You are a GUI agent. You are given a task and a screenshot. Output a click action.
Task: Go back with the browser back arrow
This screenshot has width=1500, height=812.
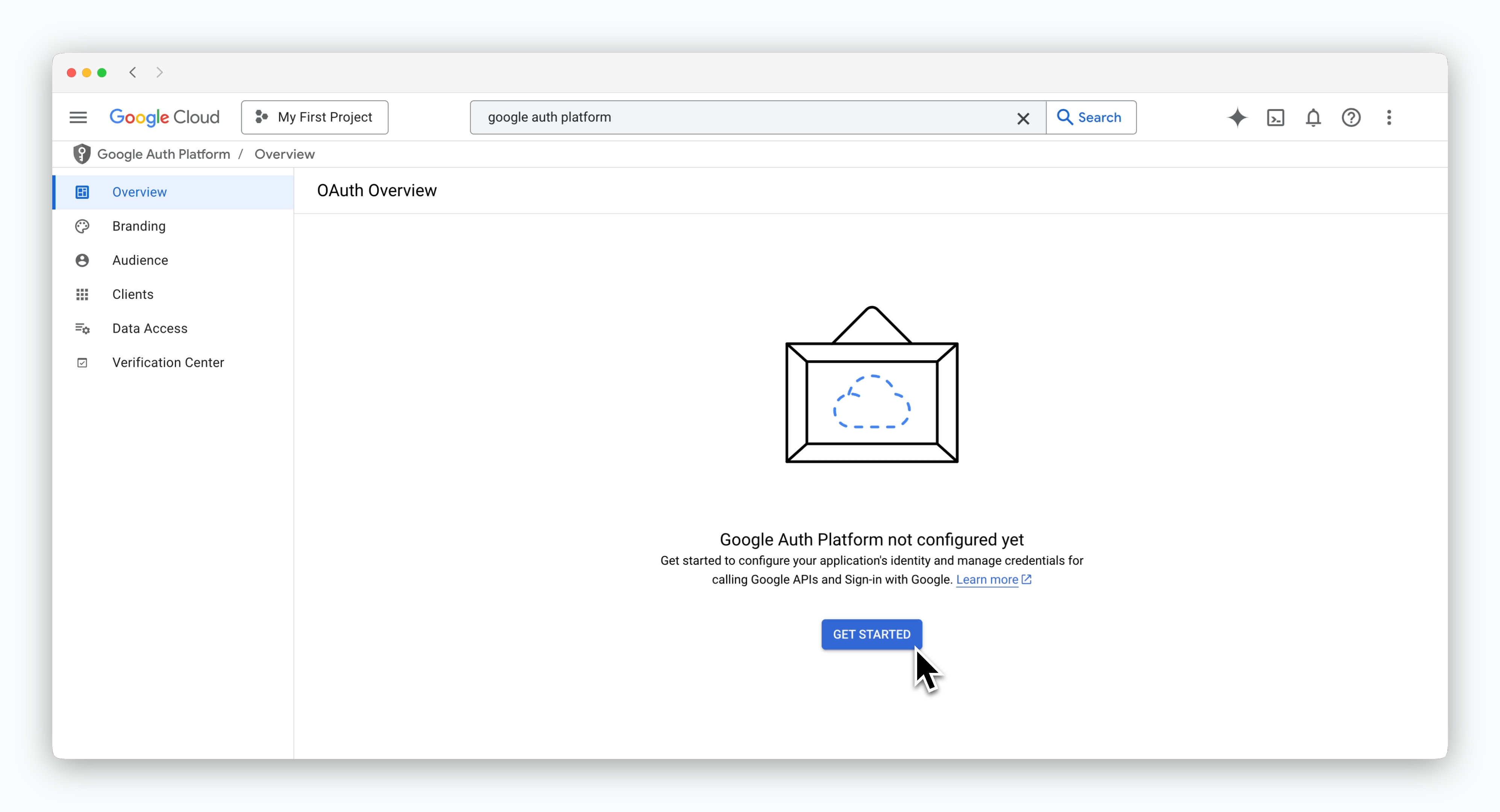(133, 72)
